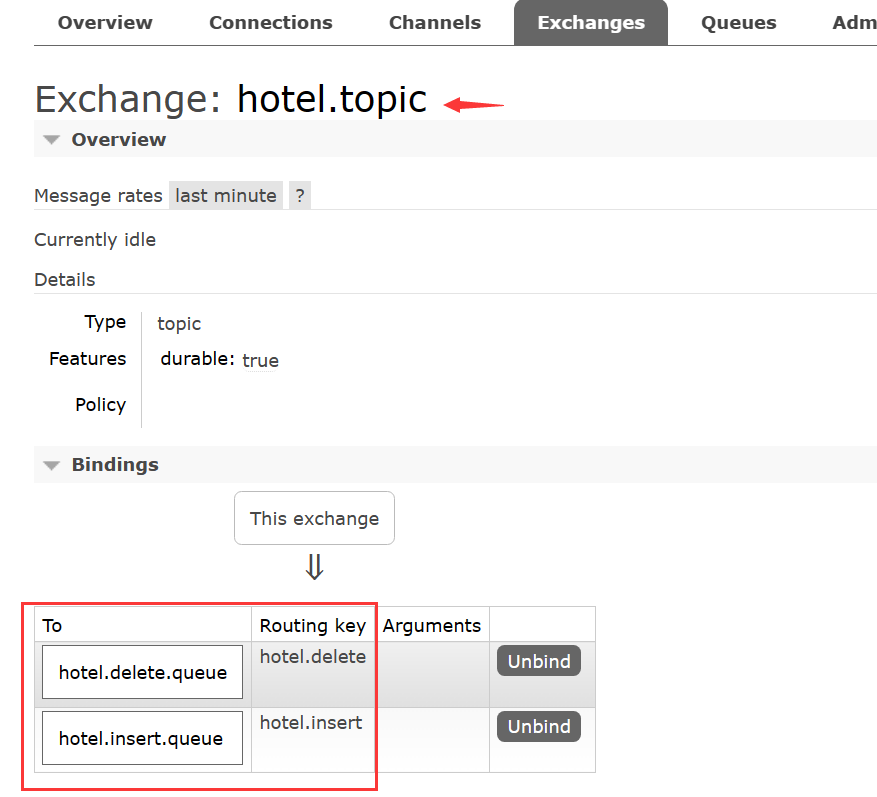Switch to the Connections tab

(271, 23)
